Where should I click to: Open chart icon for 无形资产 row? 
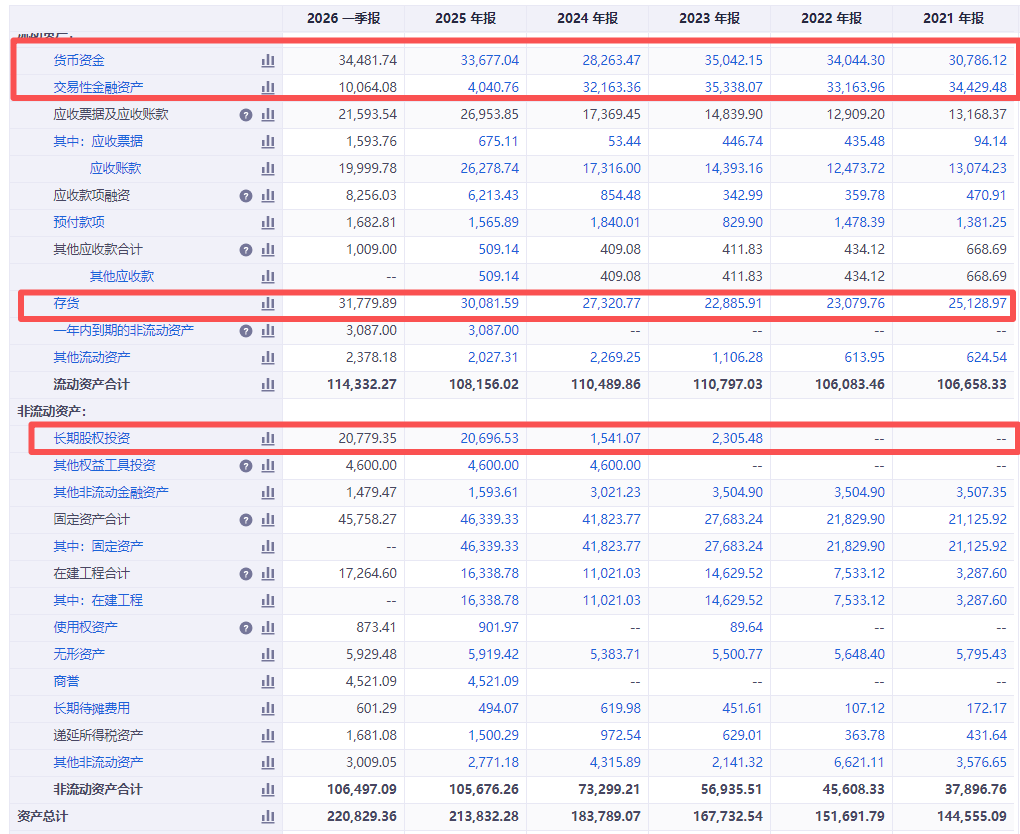coord(267,654)
